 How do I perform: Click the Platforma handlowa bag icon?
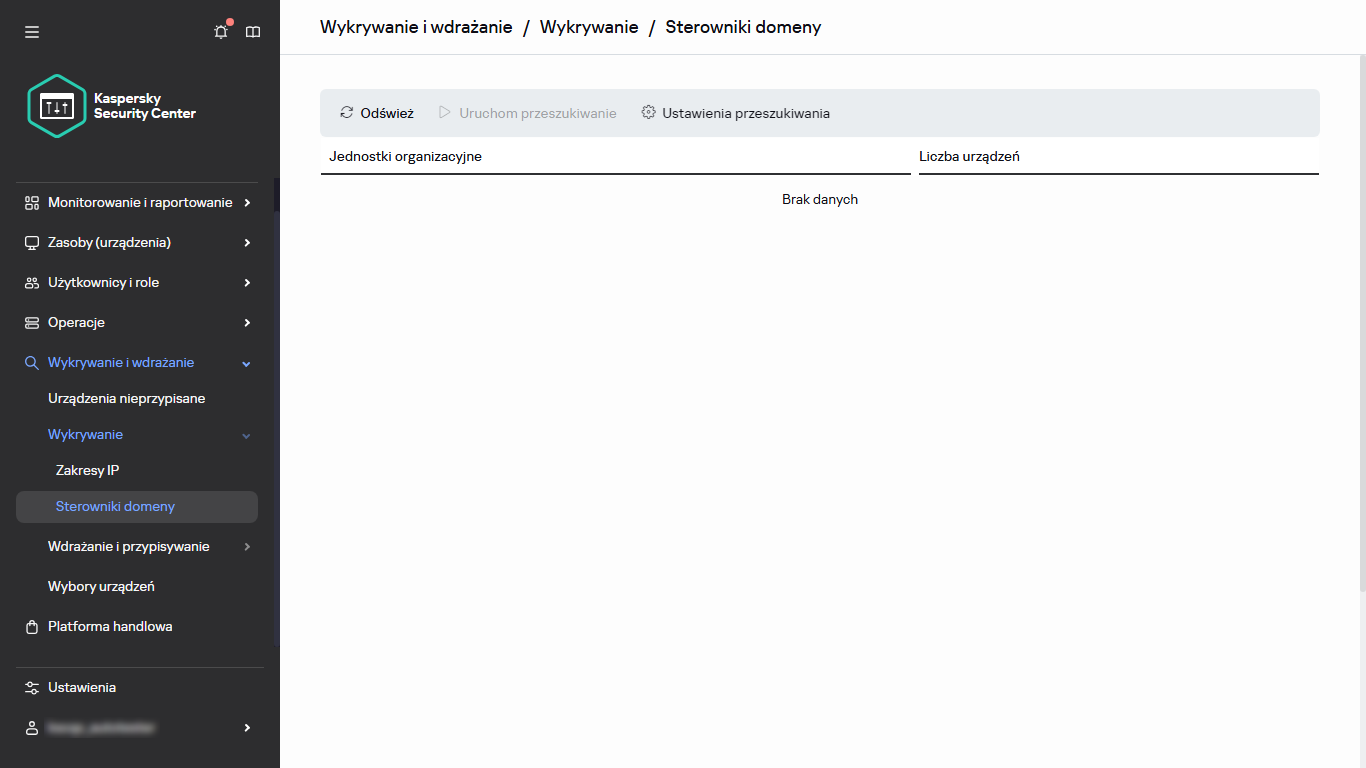pos(31,626)
